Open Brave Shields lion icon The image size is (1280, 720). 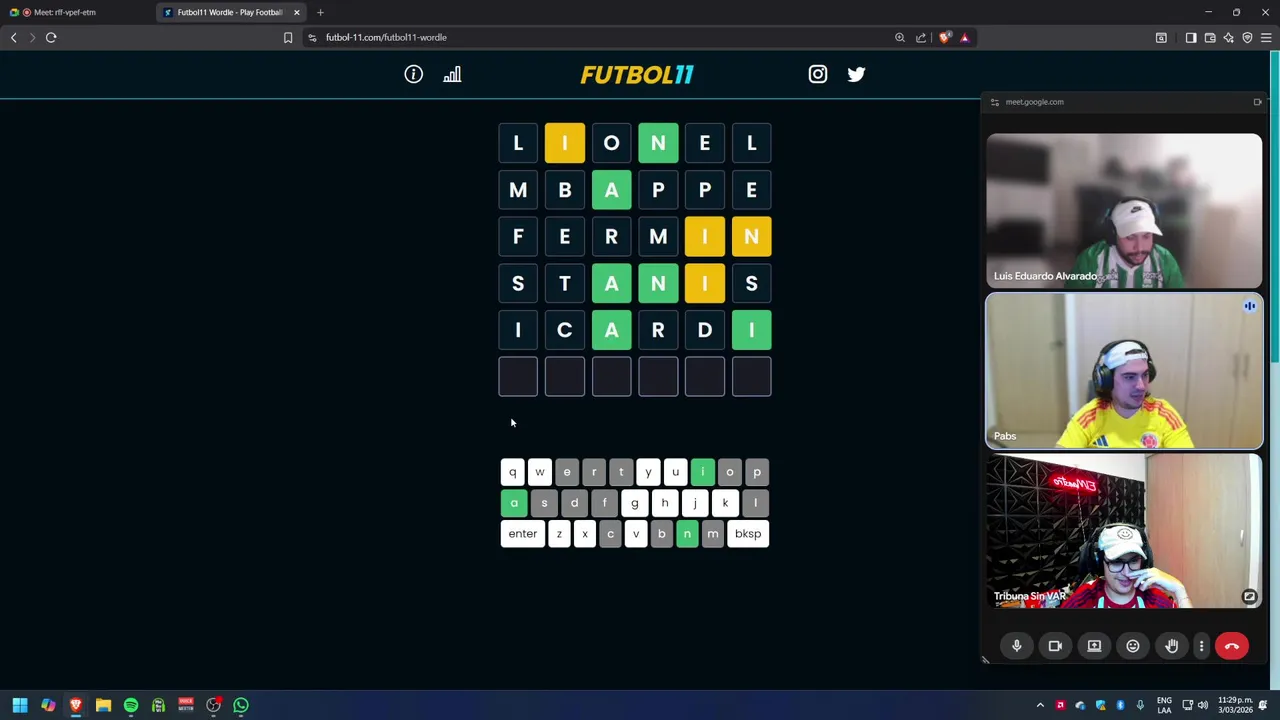click(945, 37)
